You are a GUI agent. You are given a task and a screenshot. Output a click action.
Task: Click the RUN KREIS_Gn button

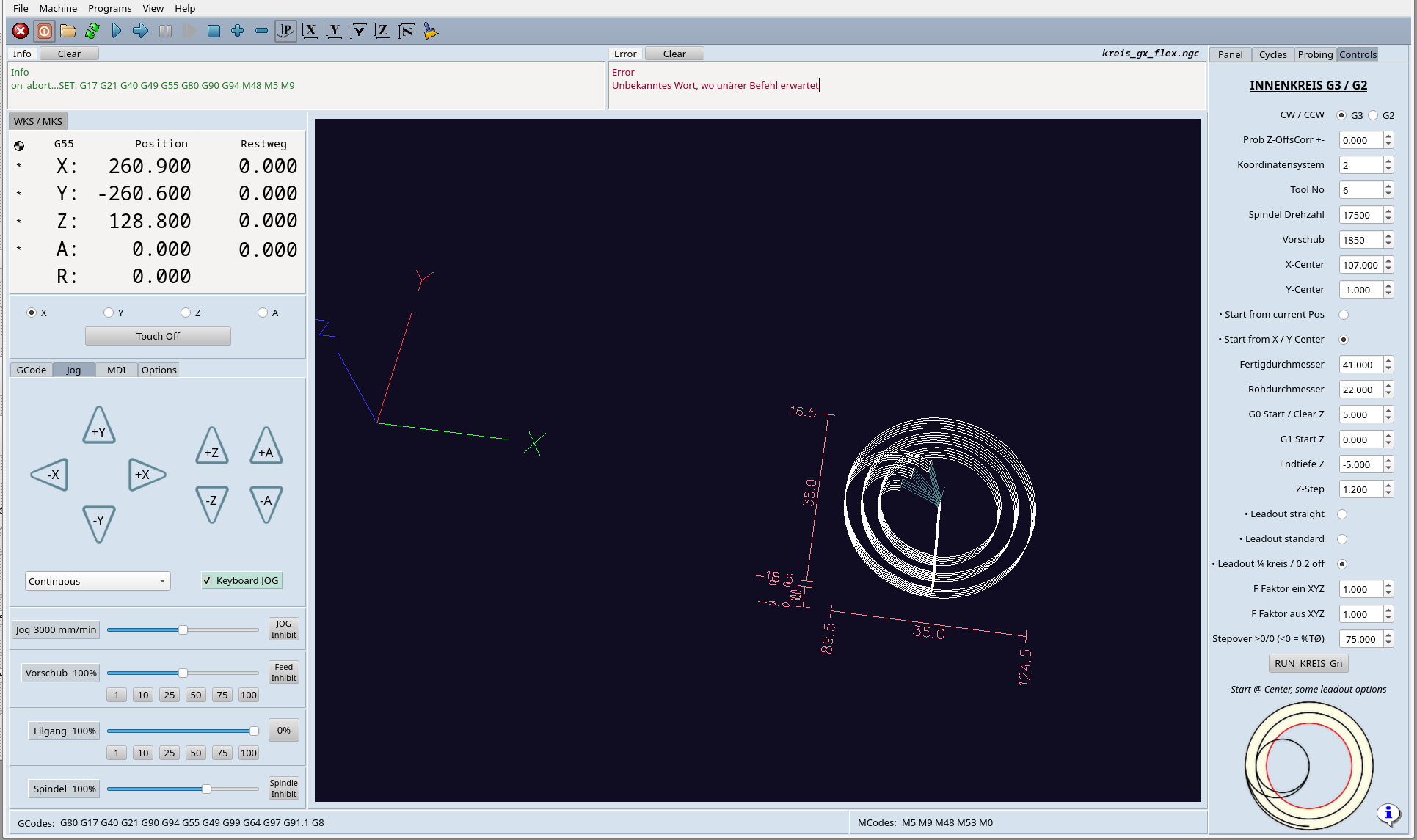pyautogui.click(x=1308, y=663)
